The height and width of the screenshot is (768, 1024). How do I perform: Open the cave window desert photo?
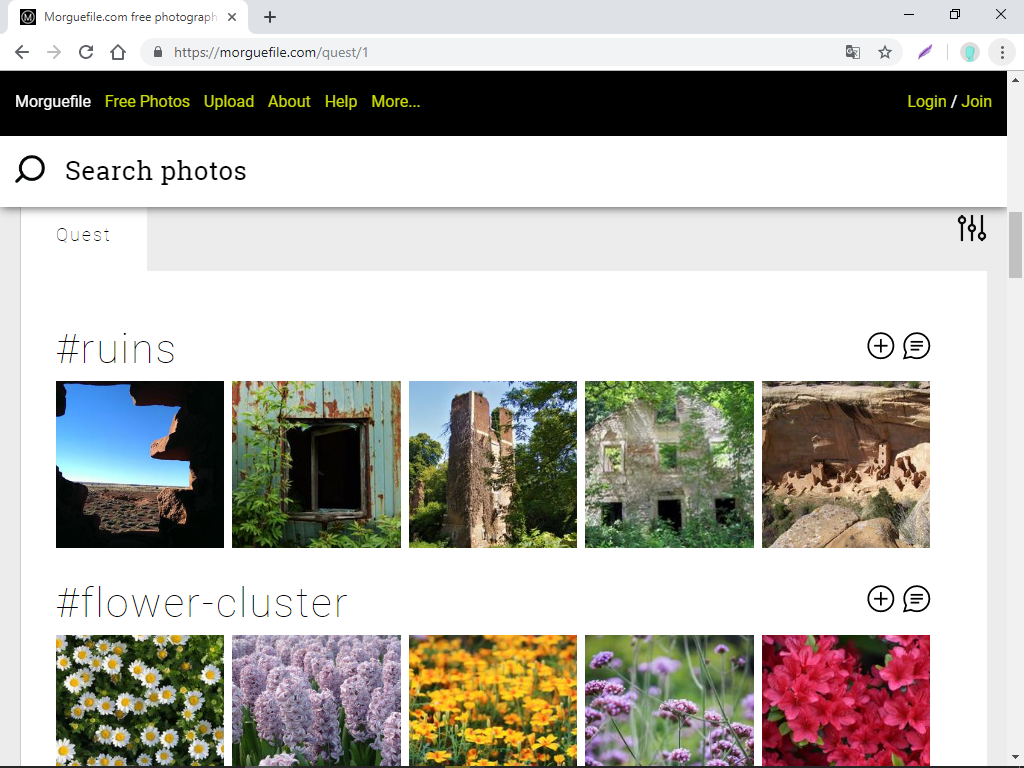tap(140, 464)
